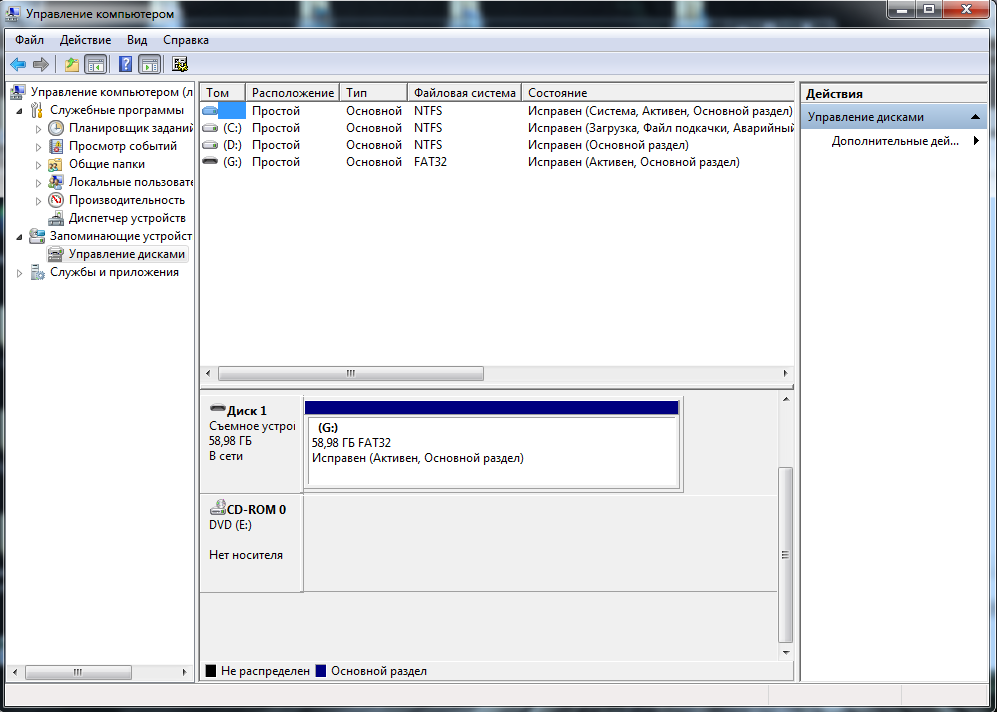Click the G: drive icon in volume list

[x=210, y=162]
